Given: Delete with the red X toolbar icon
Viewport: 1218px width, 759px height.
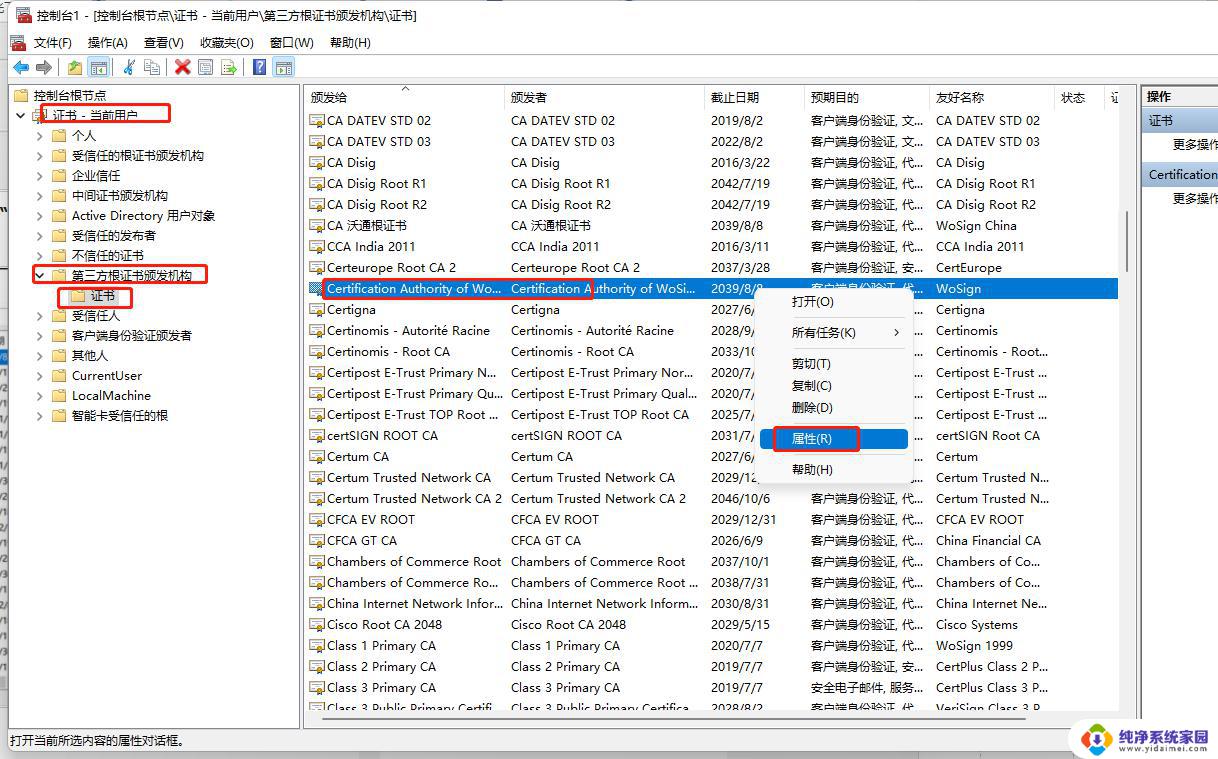Looking at the screenshot, I should point(182,67).
